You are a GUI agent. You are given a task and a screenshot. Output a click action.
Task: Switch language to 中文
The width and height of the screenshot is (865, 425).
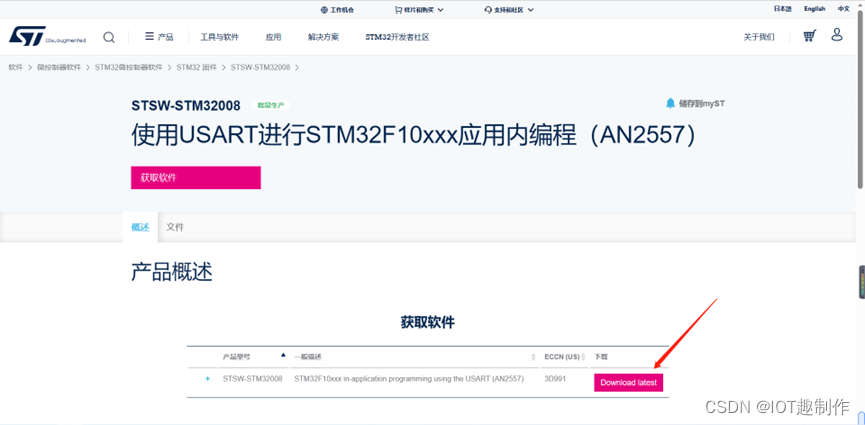[x=843, y=9]
